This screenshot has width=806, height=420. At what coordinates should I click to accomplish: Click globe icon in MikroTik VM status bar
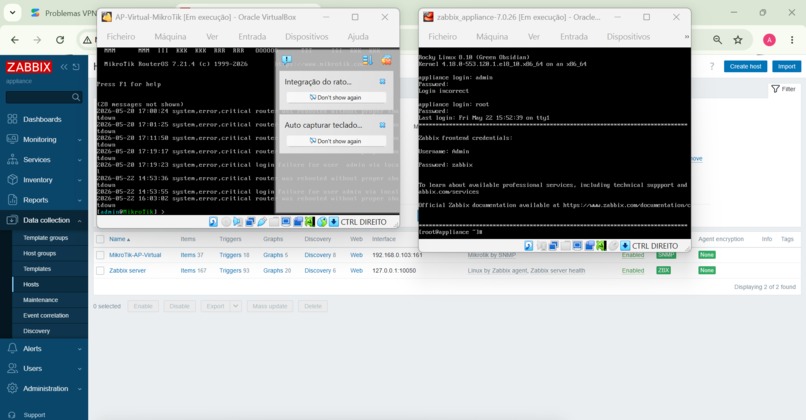coord(322,222)
